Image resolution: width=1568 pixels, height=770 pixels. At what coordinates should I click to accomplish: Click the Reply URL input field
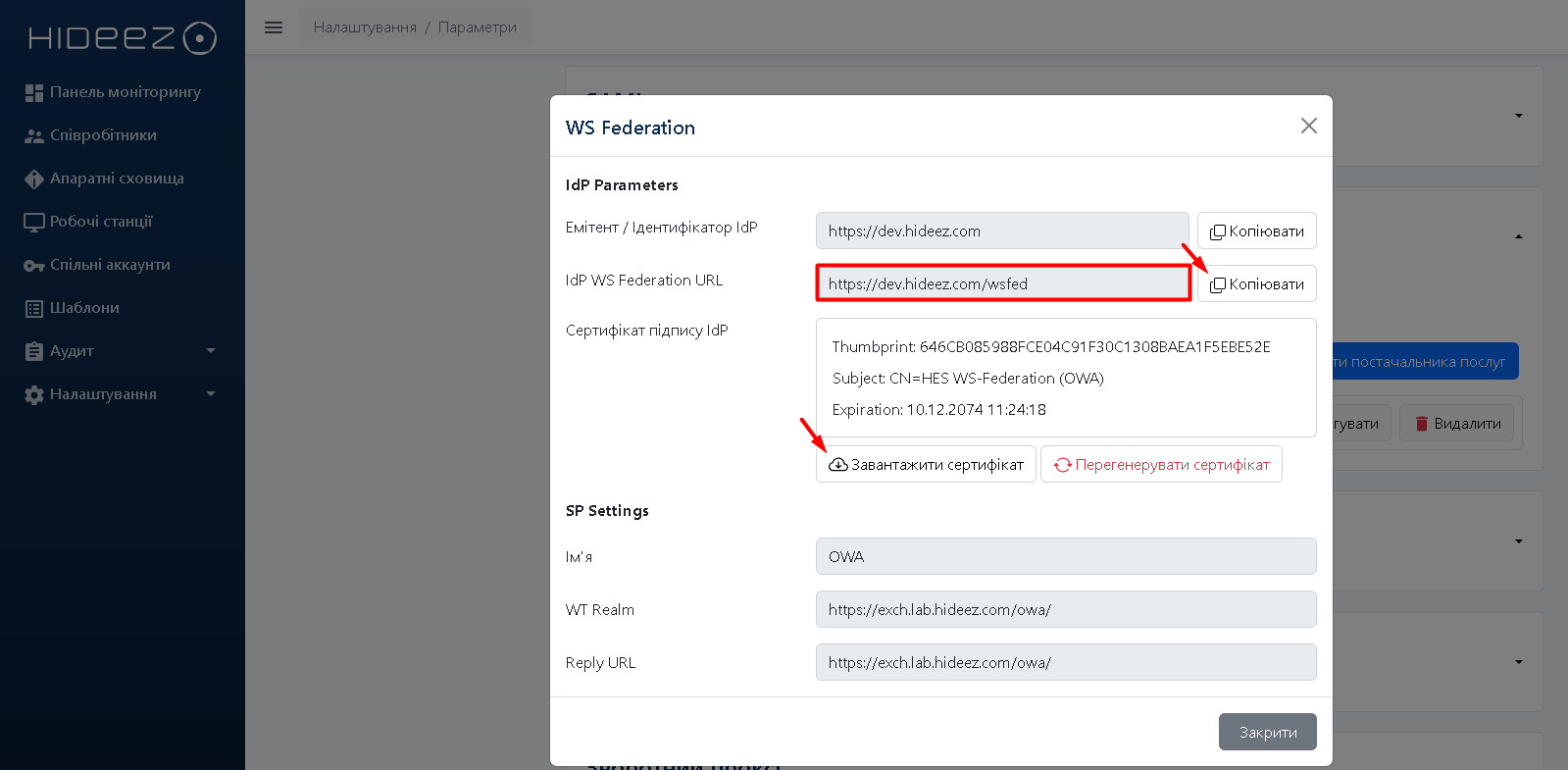[x=1065, y=662]
